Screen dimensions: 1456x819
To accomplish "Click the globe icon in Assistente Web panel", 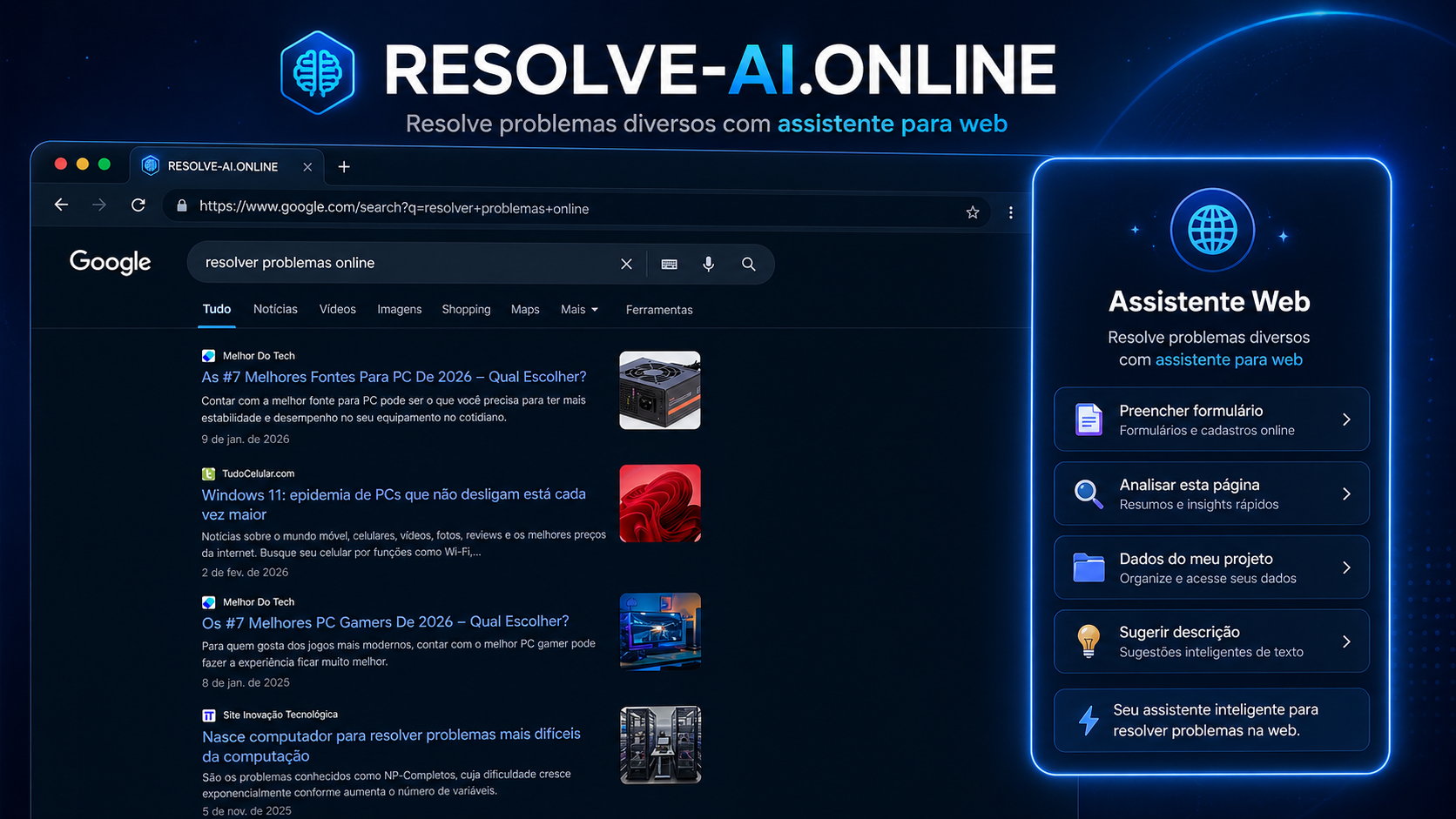I will click(x=1212, y=231).
